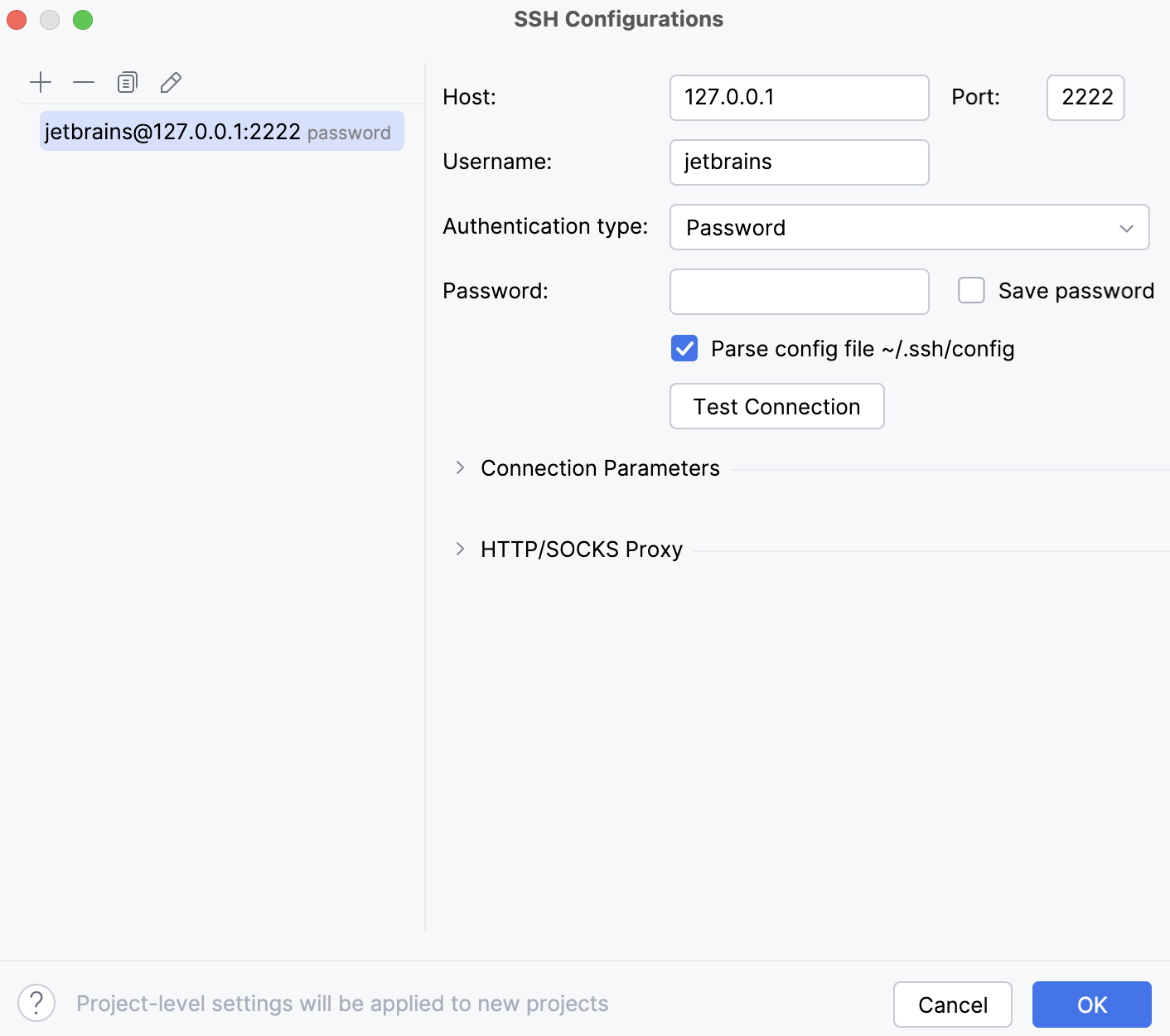The height and width of the screenshot is (1036, 1170).
Task: Copy the selected SSH configuration
Action: click(x=127, y=82)
